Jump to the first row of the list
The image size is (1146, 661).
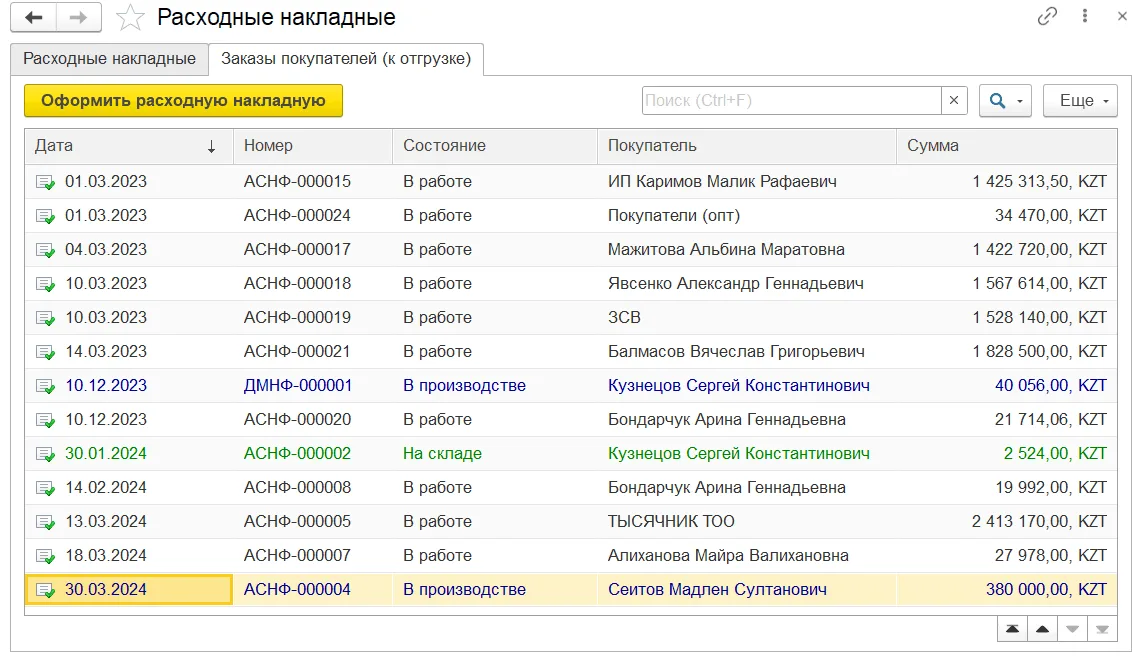point(1012,629)
